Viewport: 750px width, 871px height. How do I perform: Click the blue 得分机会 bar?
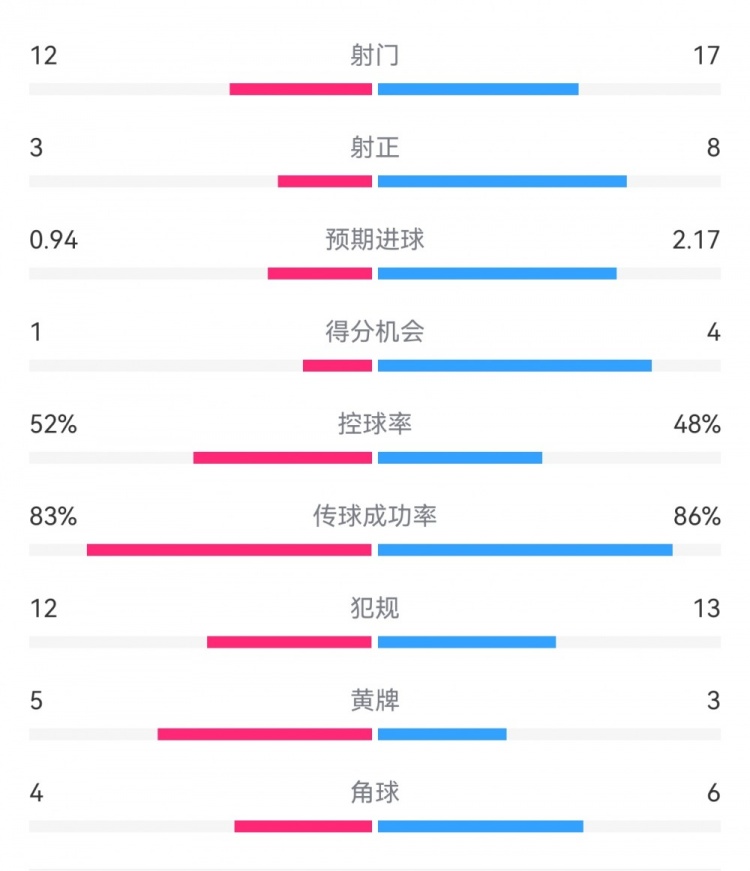pos(515,366)
